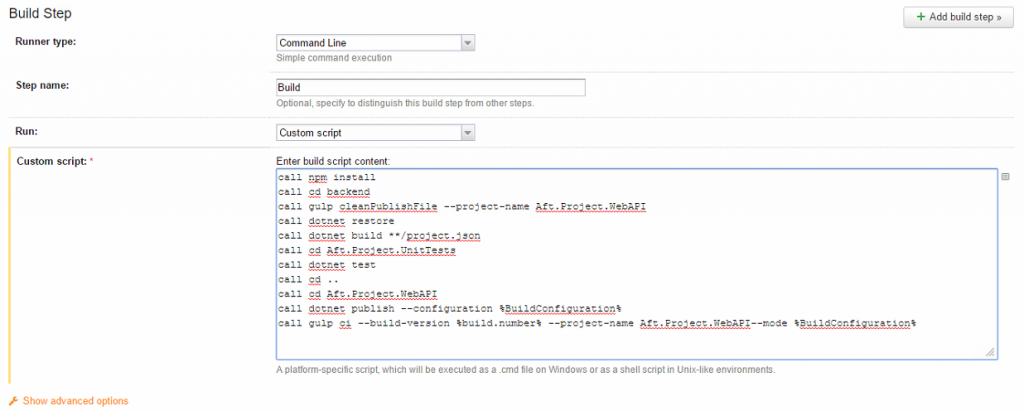Expand the Run mode dropdown arrow
1024x411 pixels.
[467, 132]
